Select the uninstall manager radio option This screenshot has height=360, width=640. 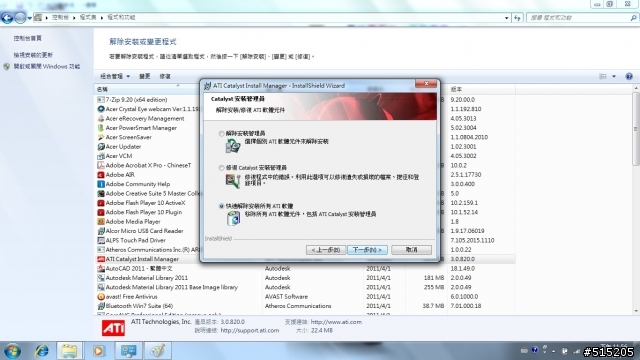[x=221, y=133]
